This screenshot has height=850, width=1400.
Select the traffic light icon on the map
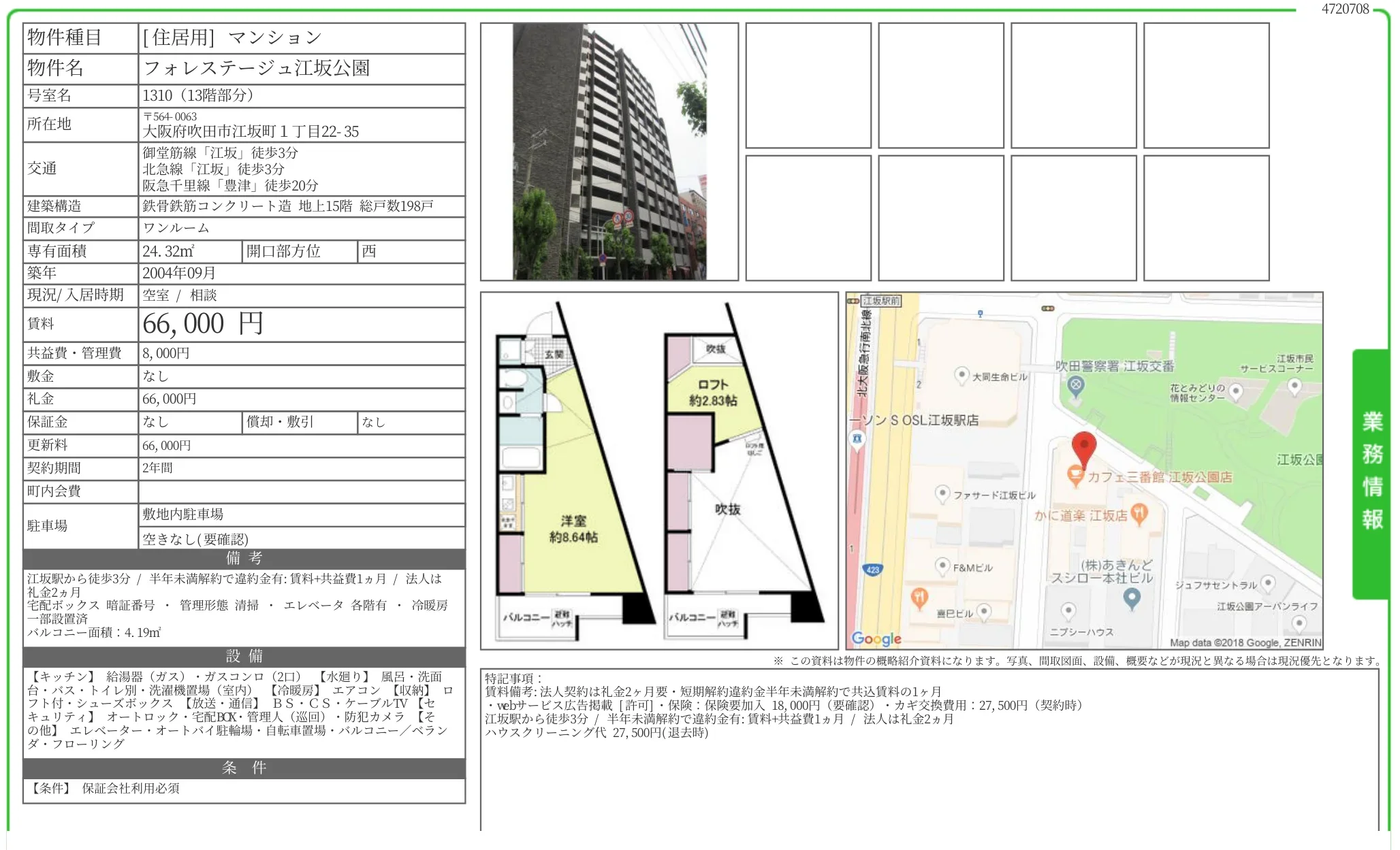tap(1047, 310)
